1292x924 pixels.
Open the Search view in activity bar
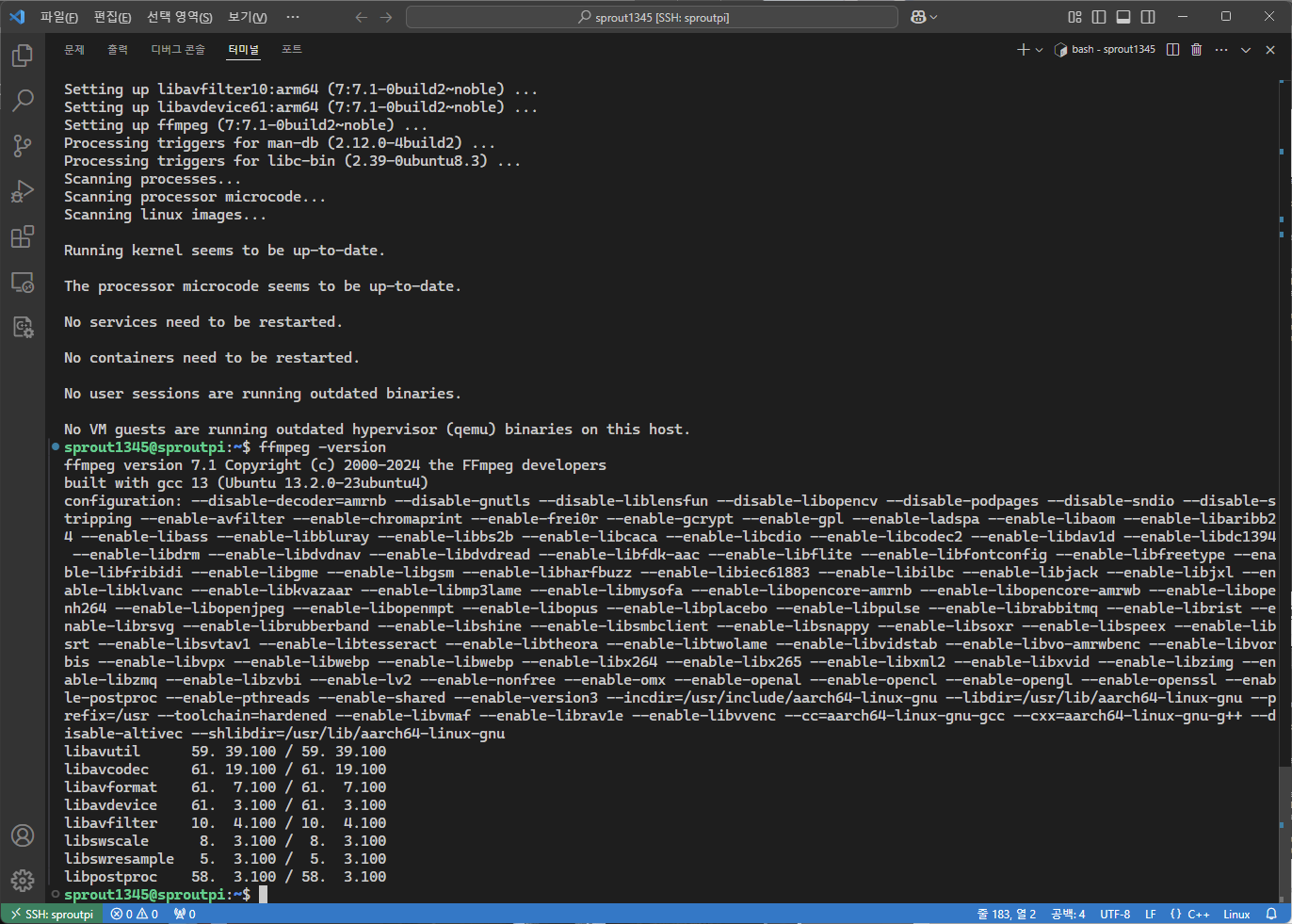pos(23,101)
